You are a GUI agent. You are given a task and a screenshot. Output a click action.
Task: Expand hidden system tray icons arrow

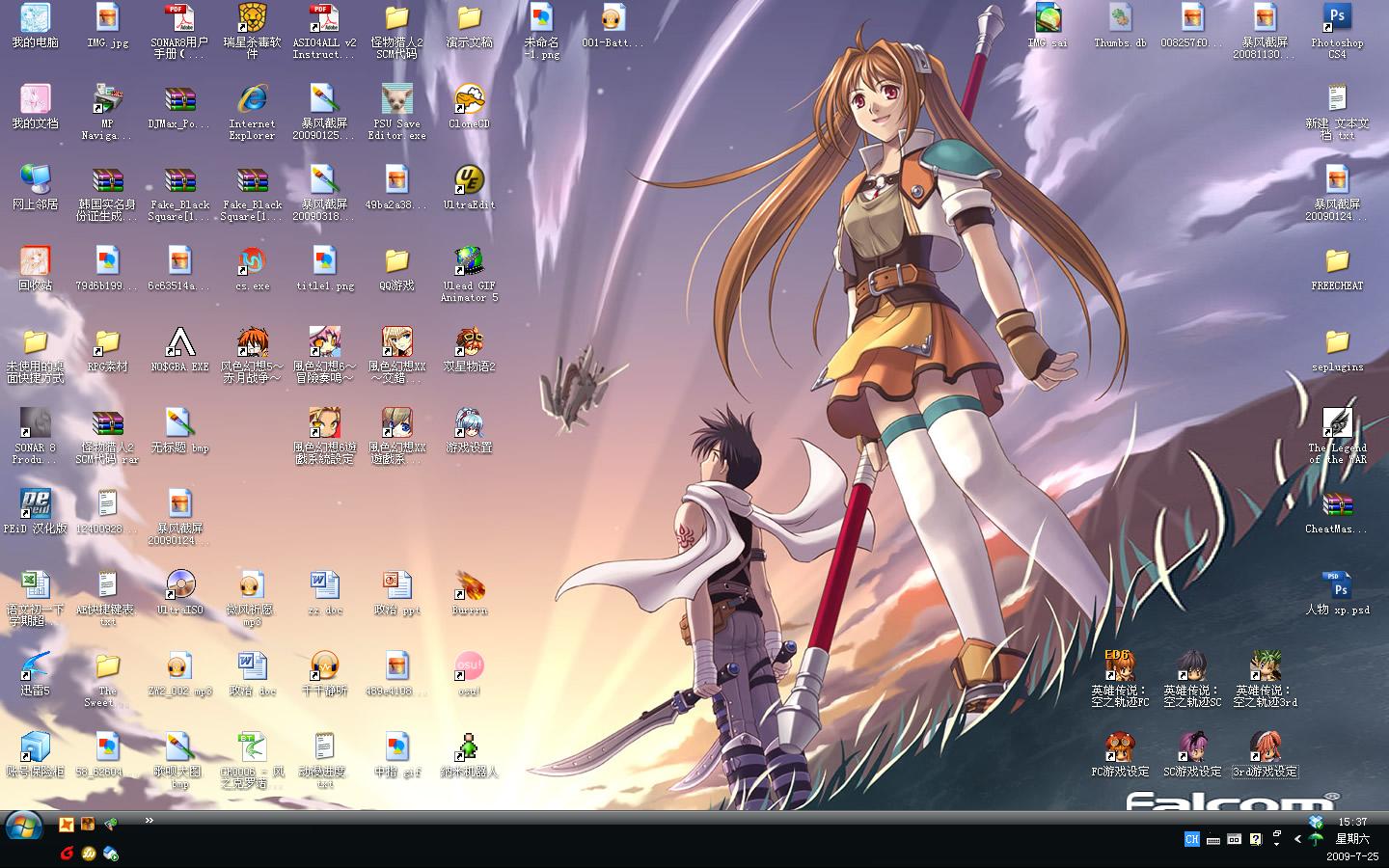(1297, 839)
